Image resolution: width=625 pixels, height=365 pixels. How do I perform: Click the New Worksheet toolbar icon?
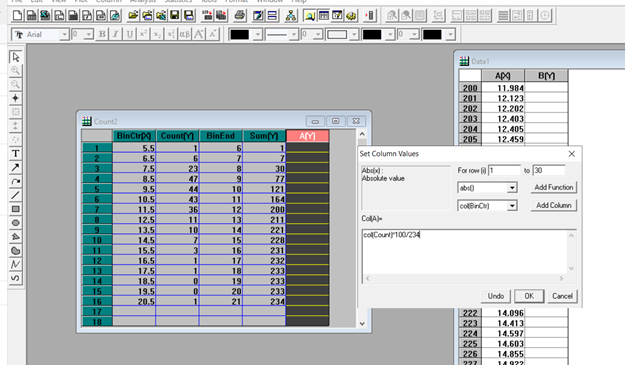point(31,16)
